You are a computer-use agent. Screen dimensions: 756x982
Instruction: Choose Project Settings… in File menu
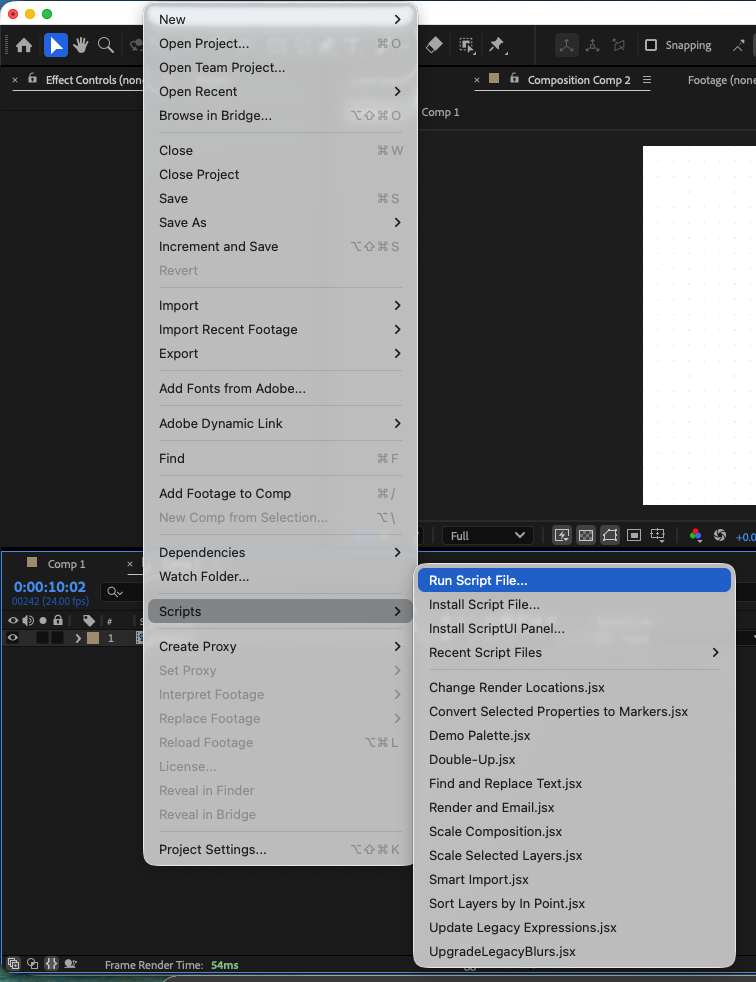pos(279,850)
